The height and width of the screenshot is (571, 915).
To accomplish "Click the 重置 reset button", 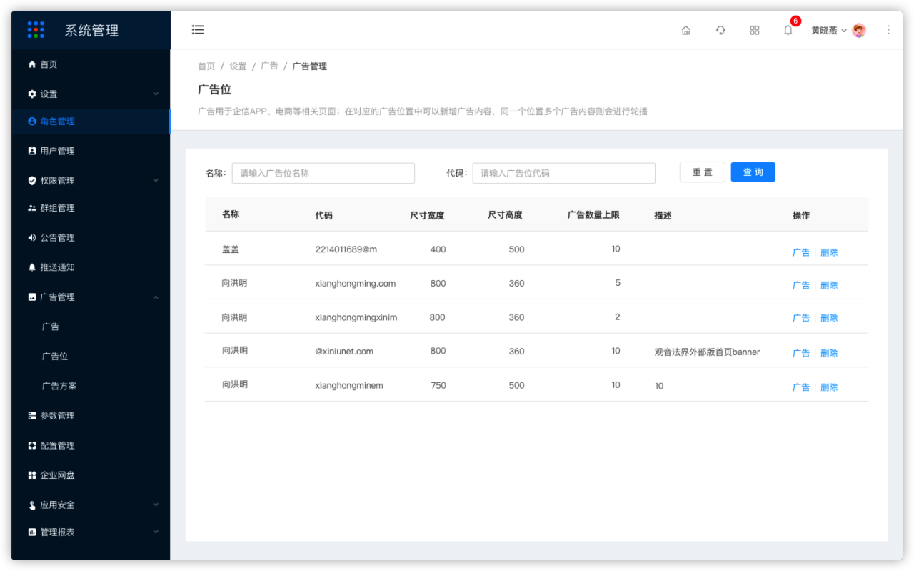I will (x=702, y=172).
